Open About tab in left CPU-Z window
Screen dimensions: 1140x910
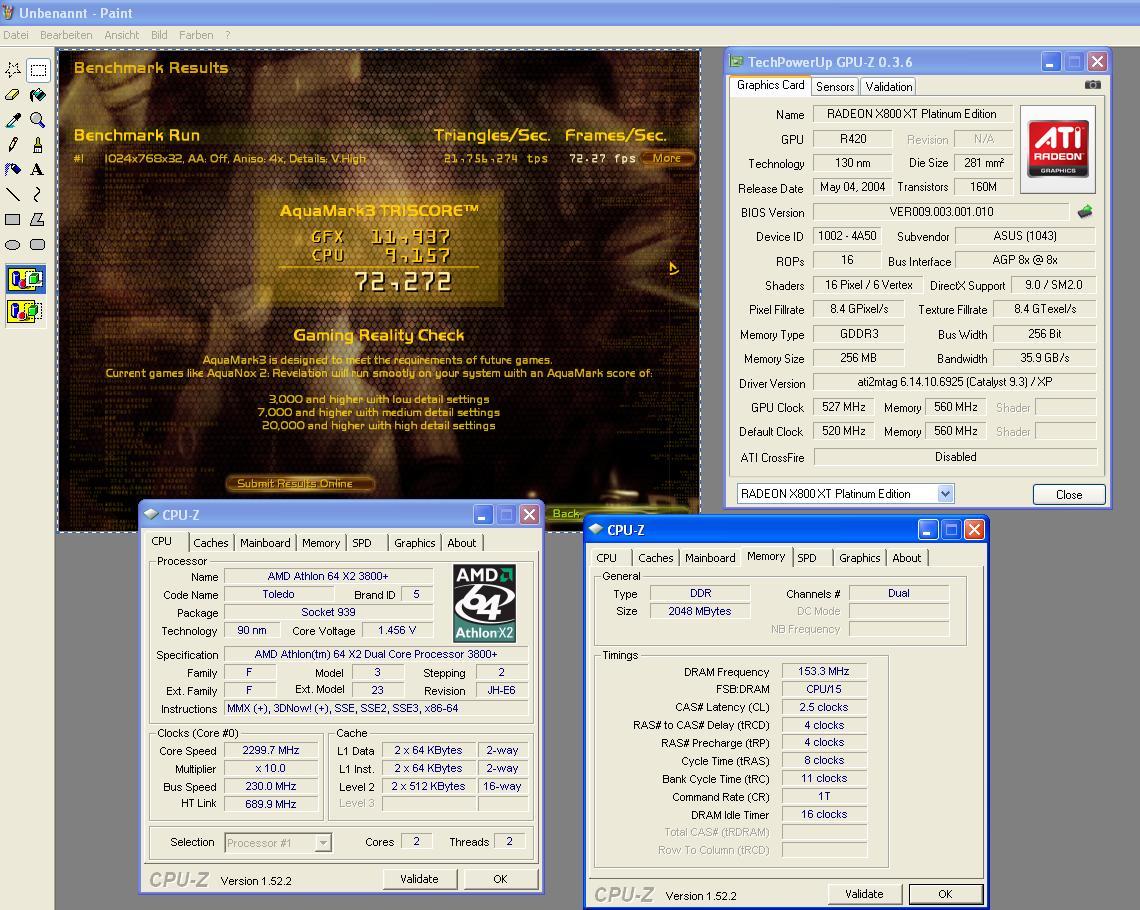click(x=462, y=543)
